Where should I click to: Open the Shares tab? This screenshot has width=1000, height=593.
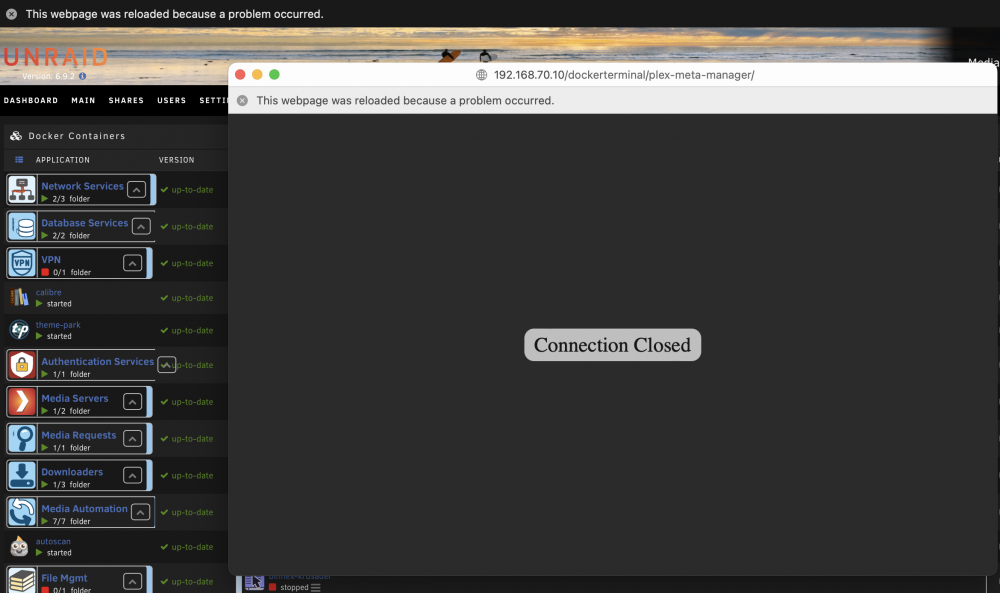point(126,101)
